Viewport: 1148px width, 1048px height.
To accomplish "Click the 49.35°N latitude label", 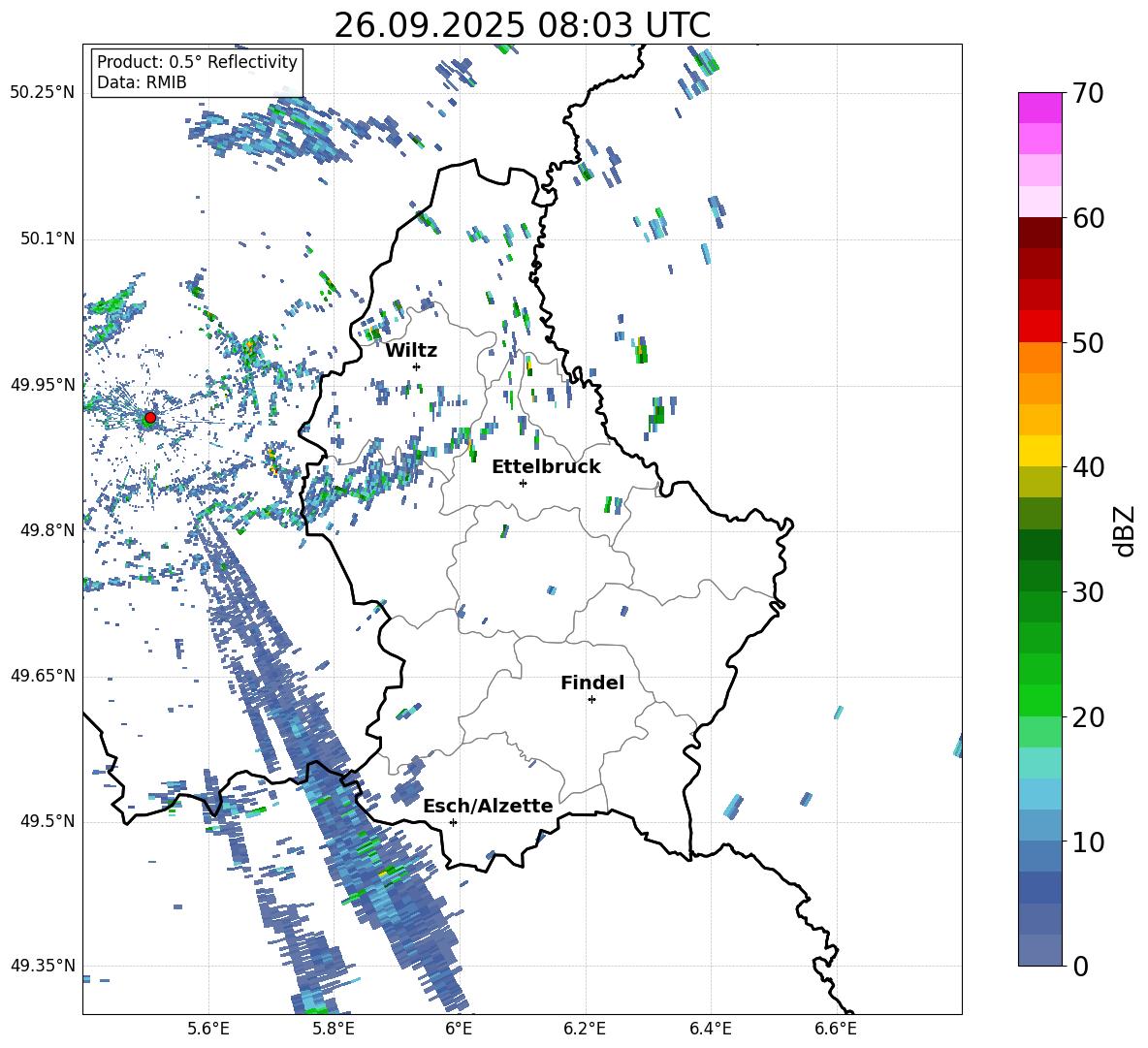I will pos(43,966).
